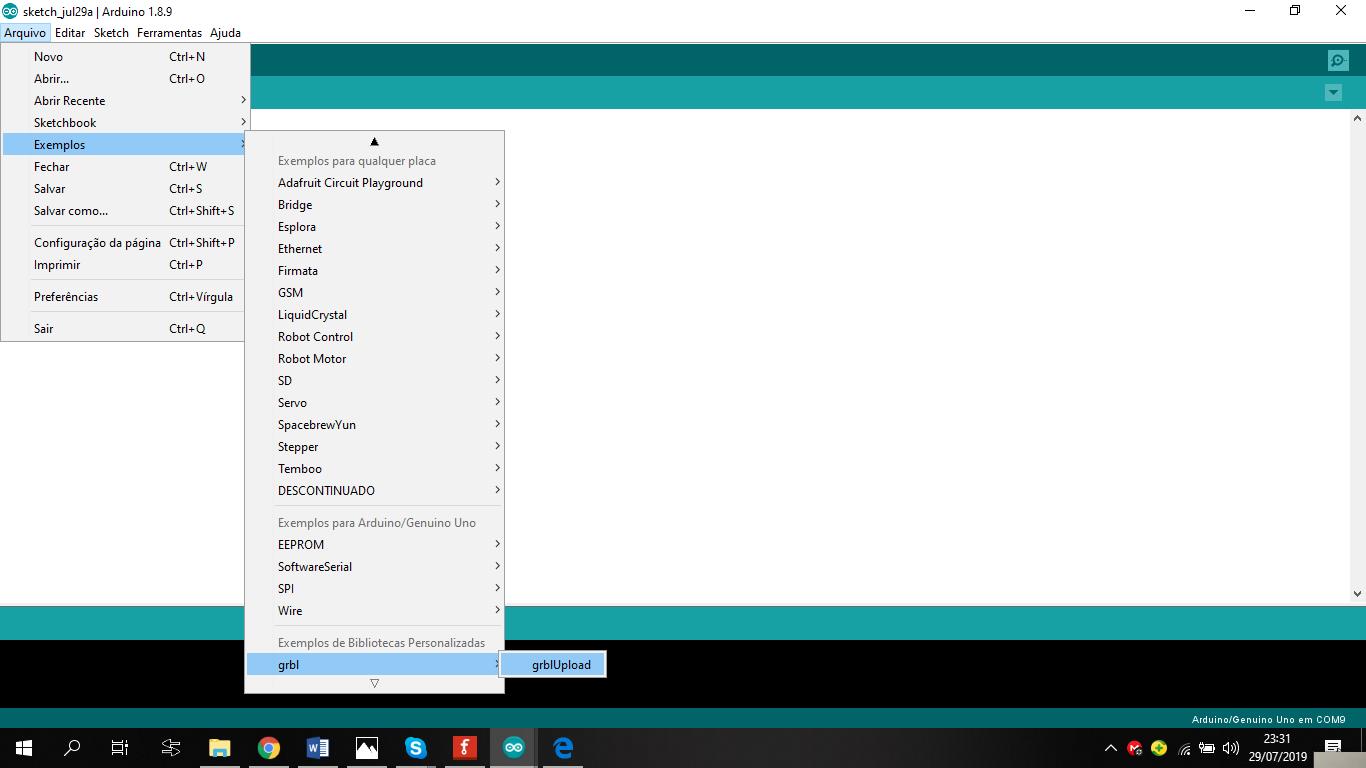
Task: Choose Abrir... menu entry
Action: pyautogui.click(x=125, y=79)
